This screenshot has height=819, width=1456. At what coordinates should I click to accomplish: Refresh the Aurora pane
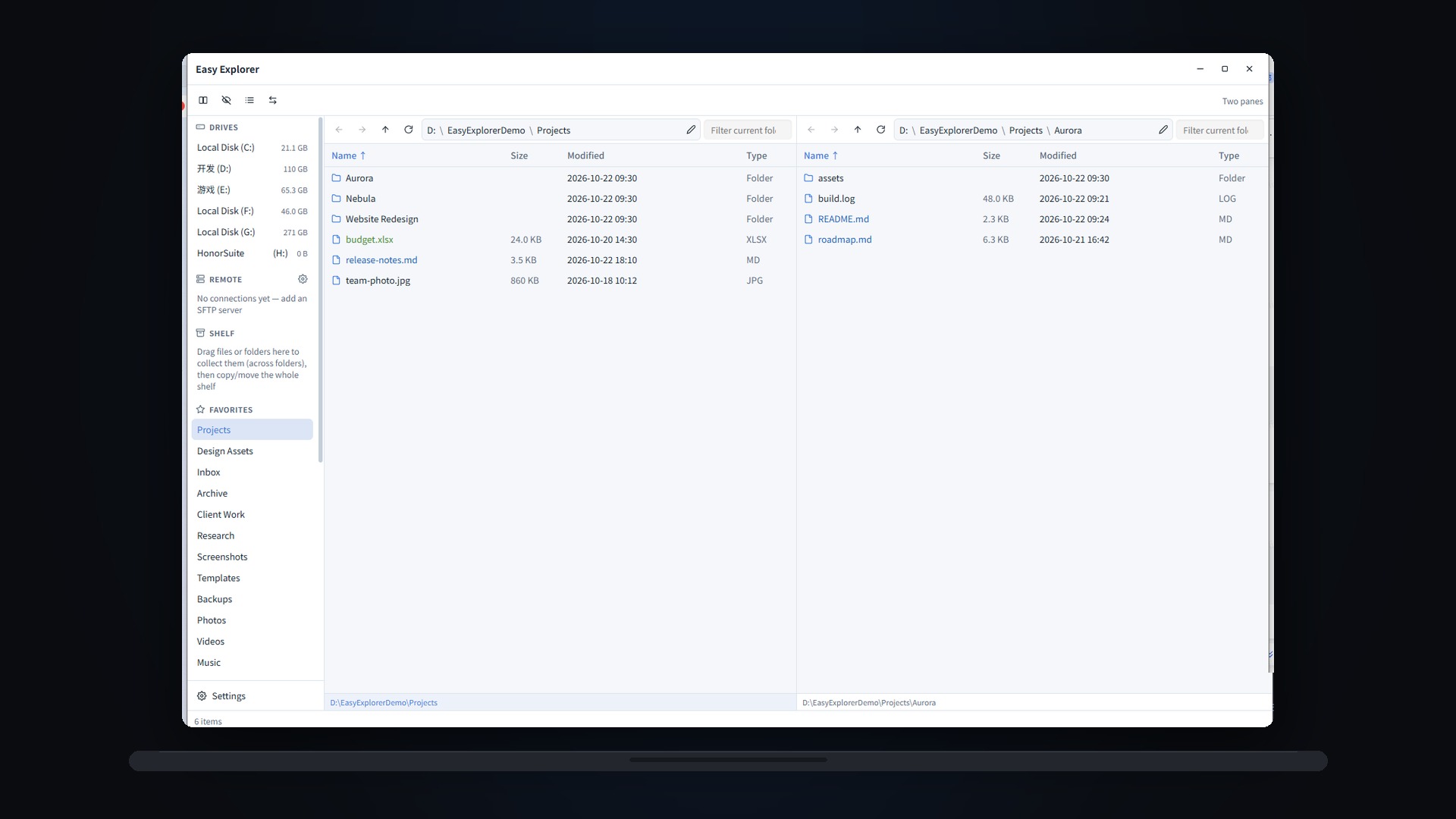[881, 130]
